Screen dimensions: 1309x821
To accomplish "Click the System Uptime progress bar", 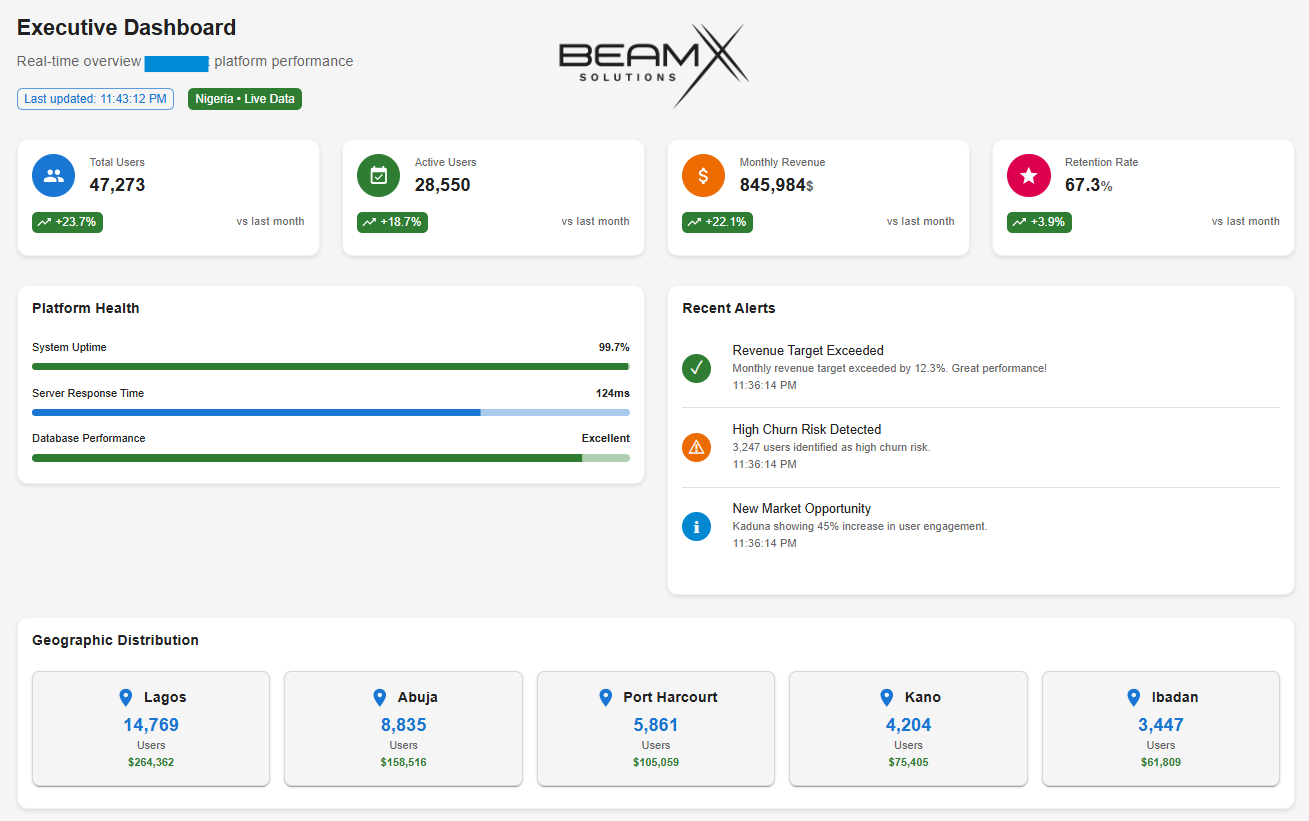I will [331, 367].
